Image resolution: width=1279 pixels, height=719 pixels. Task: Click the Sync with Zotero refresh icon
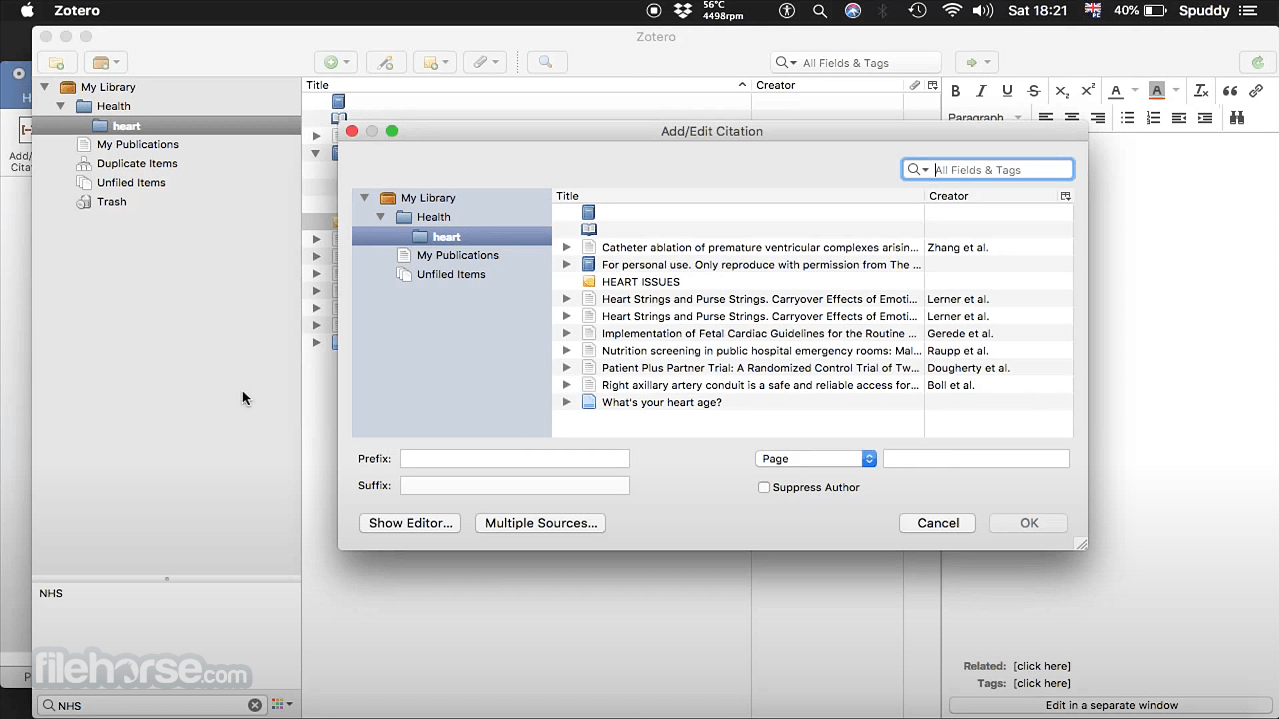(x=1257, y=62)
